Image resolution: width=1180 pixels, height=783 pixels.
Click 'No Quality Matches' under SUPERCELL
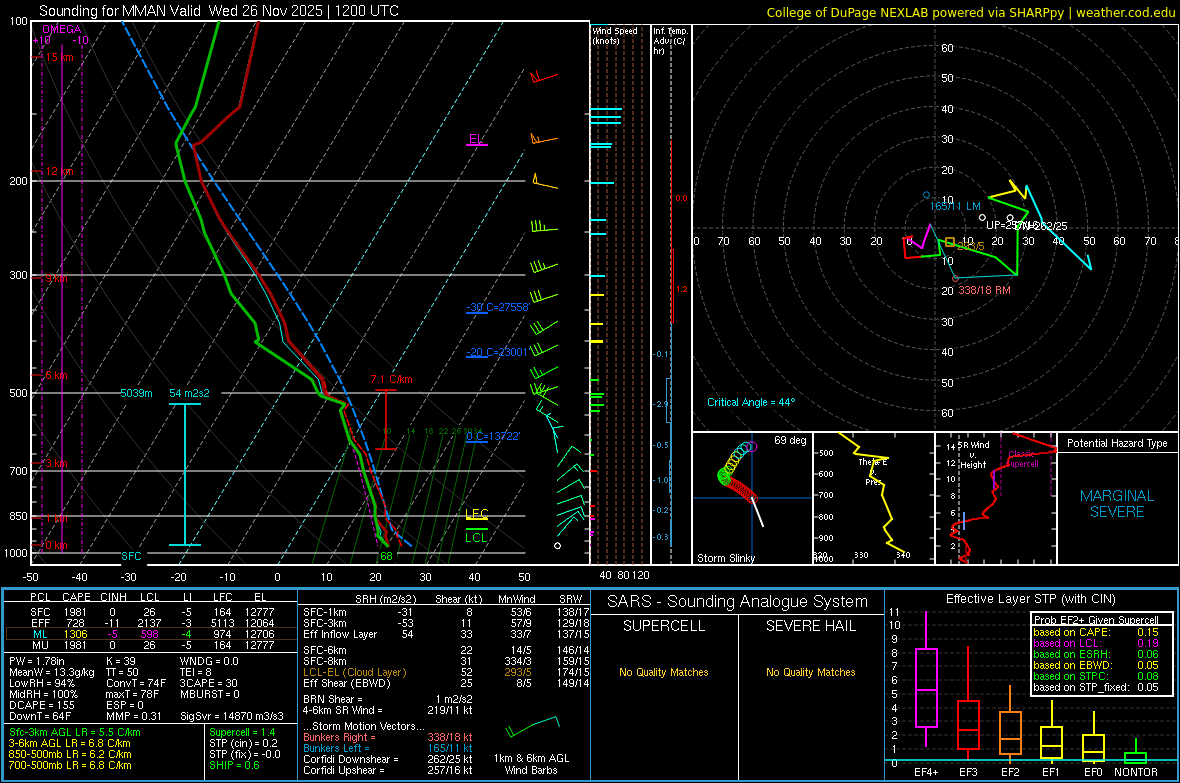(664, 672)
